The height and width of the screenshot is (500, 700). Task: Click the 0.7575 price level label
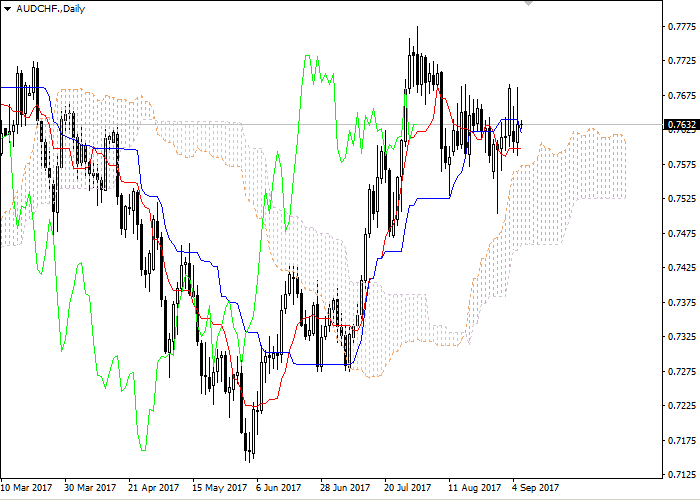point(682,164)
